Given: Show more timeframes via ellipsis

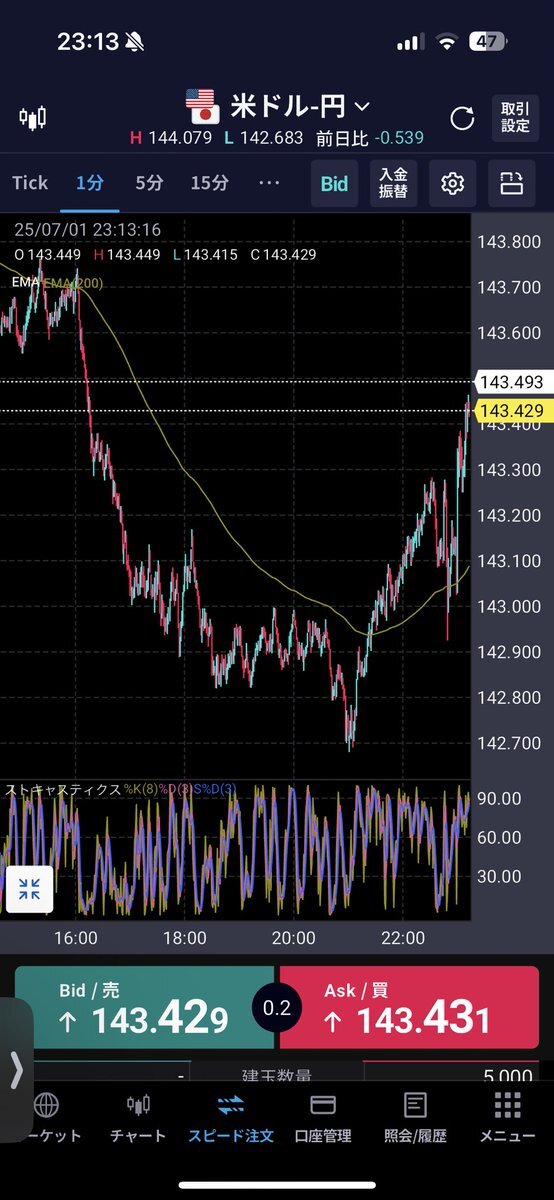Looking at the screenshot, I should 269,183.
